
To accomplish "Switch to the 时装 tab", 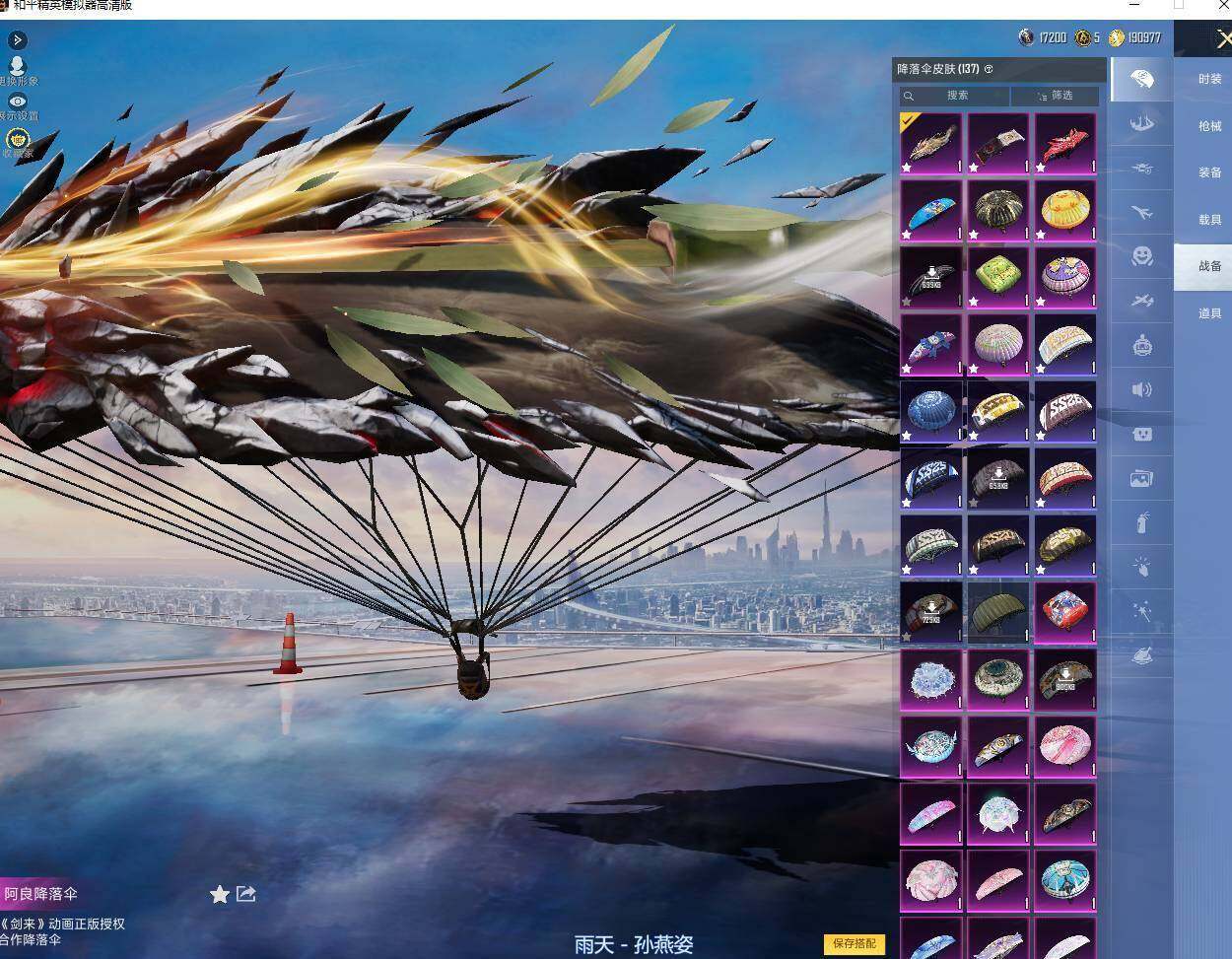I will pos(1209,79).
